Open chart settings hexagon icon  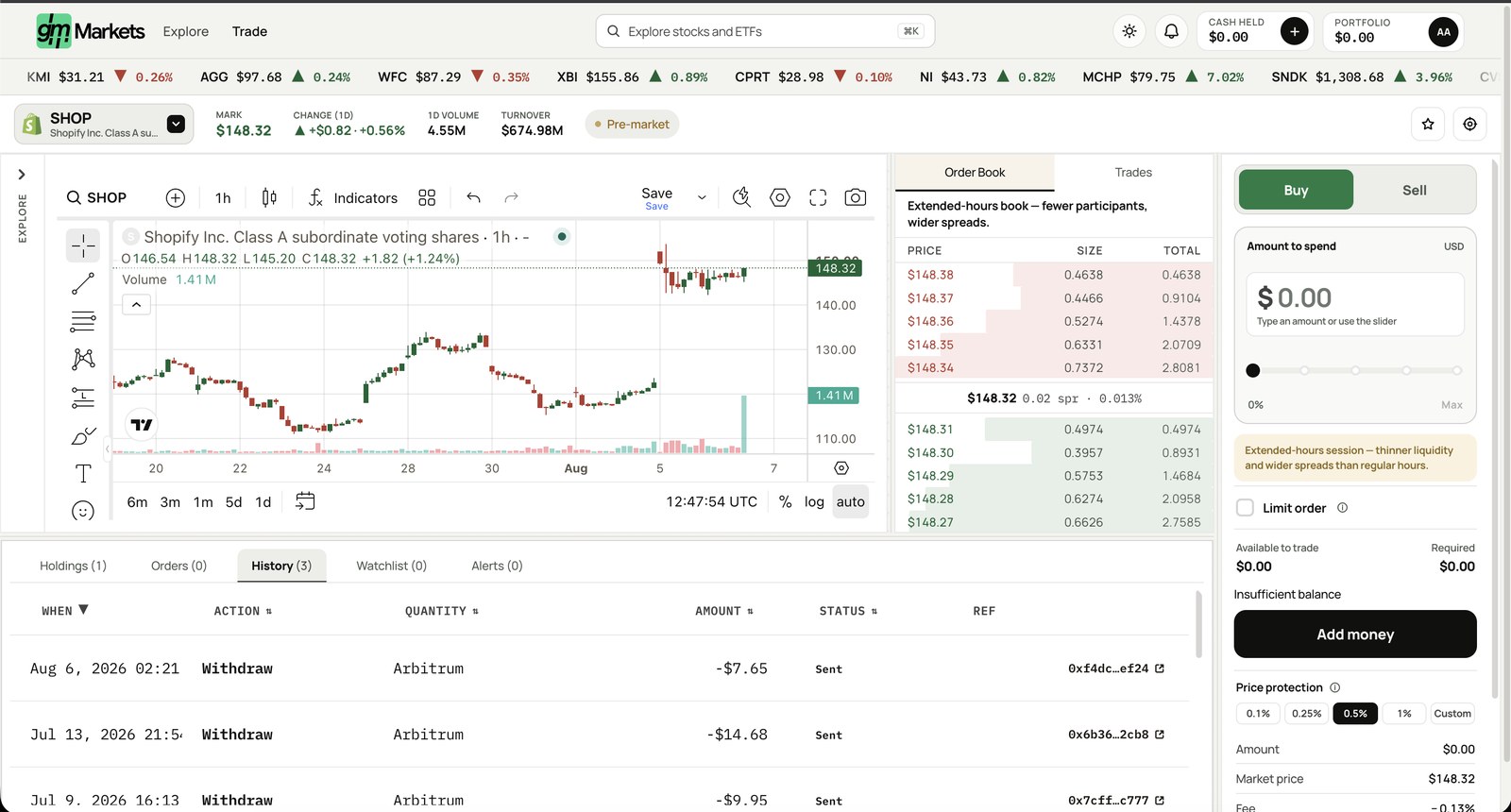(780, 197)
